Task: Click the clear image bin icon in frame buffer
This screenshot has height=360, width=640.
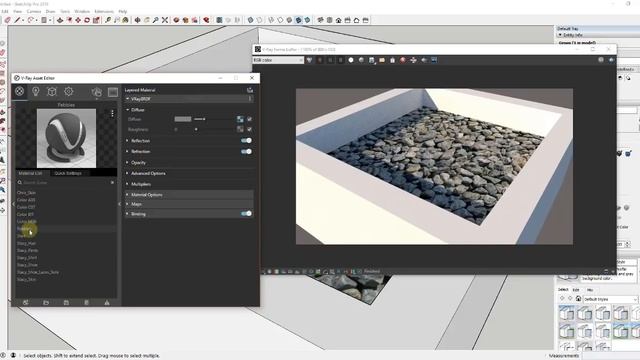Action: pos(392,60)
